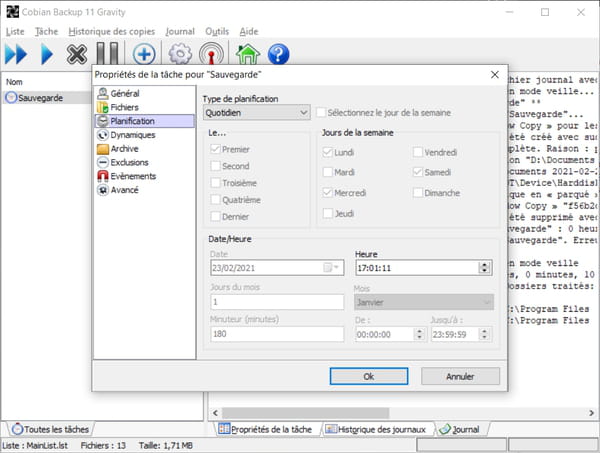Open the Outils menu

click(x=217, y=31)
